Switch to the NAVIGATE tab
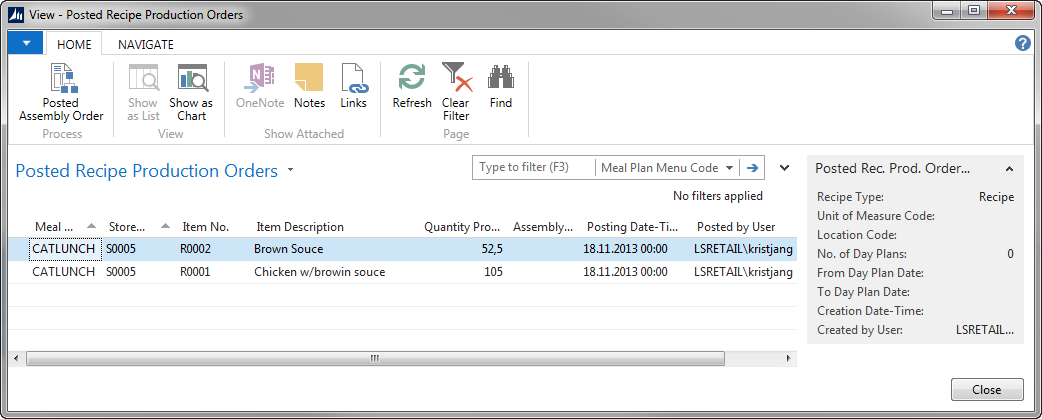1042x419 pixels. pyautogui.click(x=146, y=45)
